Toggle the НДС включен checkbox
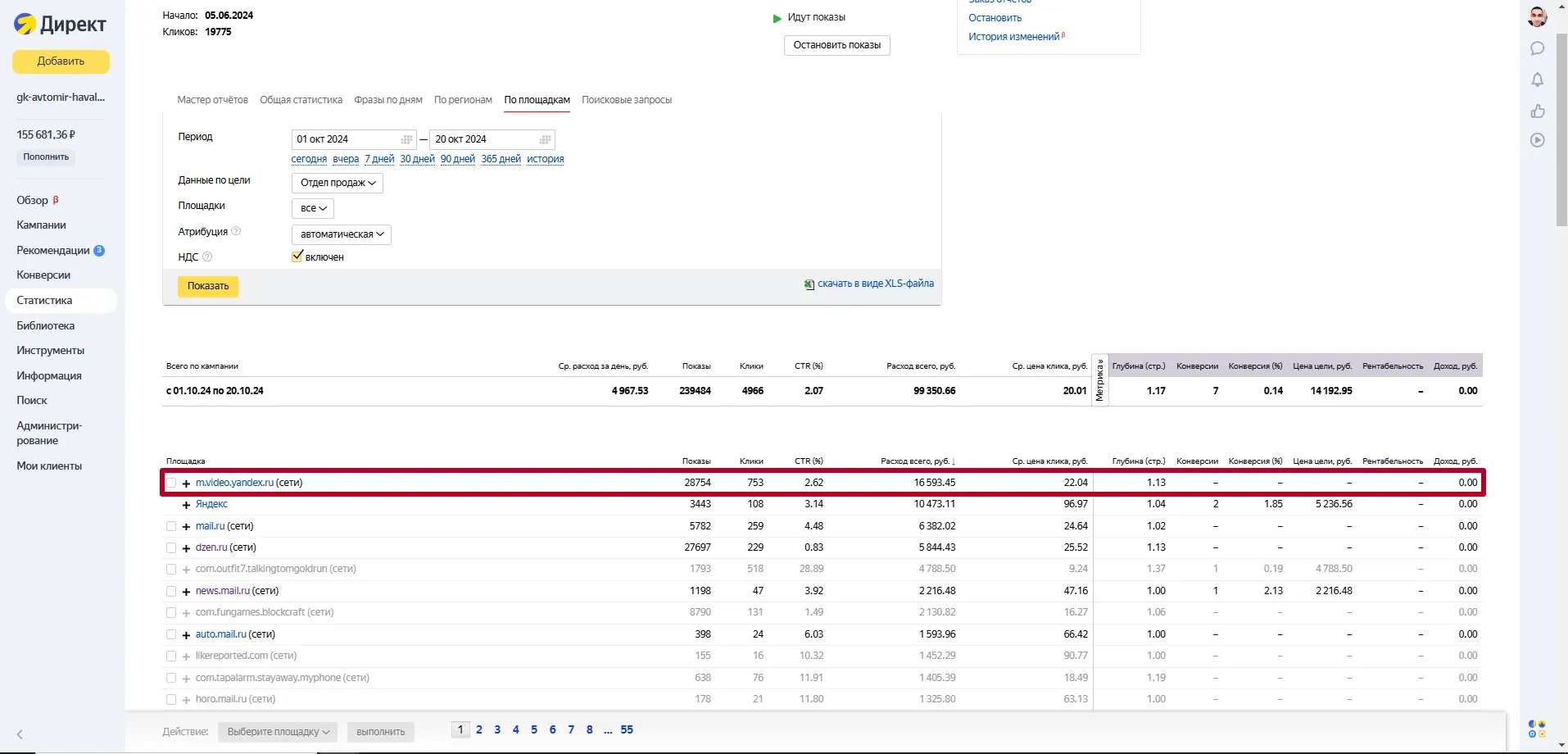 [297, 257]
